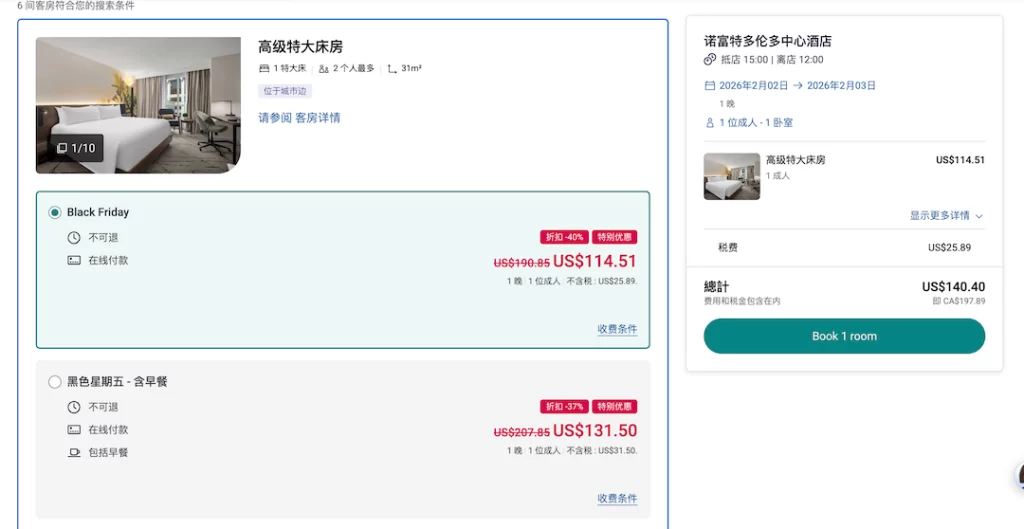Click the card icon beside 在线付款 in Black Friday

(74, 260)
